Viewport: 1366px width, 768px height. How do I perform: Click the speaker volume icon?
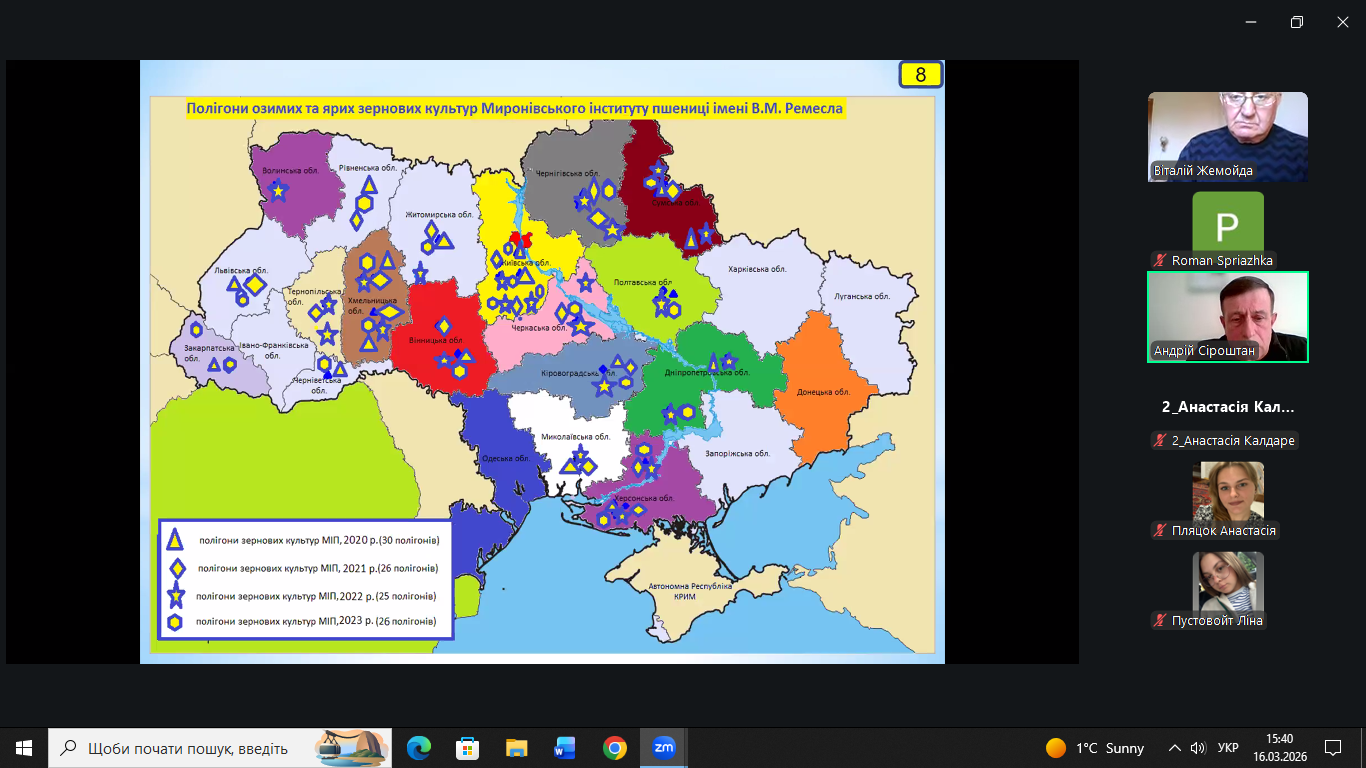click(1198, 748)
